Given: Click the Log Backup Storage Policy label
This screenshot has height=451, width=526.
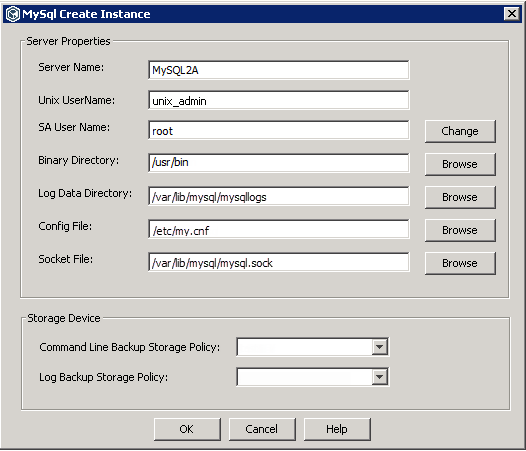Looking at the screenshot, I should 103,377.
